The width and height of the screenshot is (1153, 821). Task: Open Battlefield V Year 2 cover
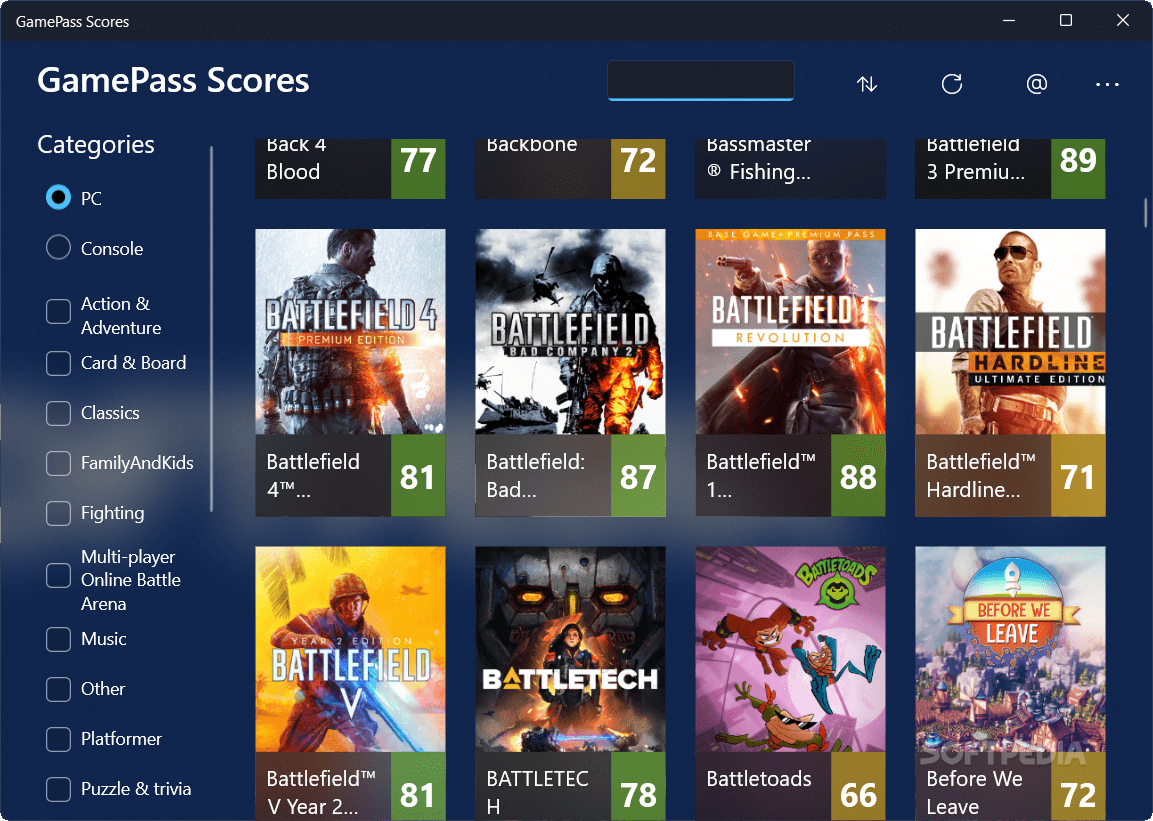click(350, 649)
